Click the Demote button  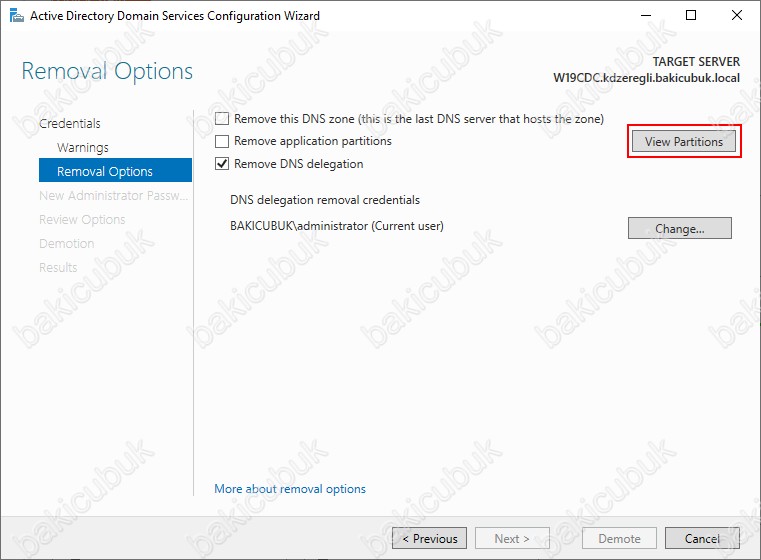[619, 538]
